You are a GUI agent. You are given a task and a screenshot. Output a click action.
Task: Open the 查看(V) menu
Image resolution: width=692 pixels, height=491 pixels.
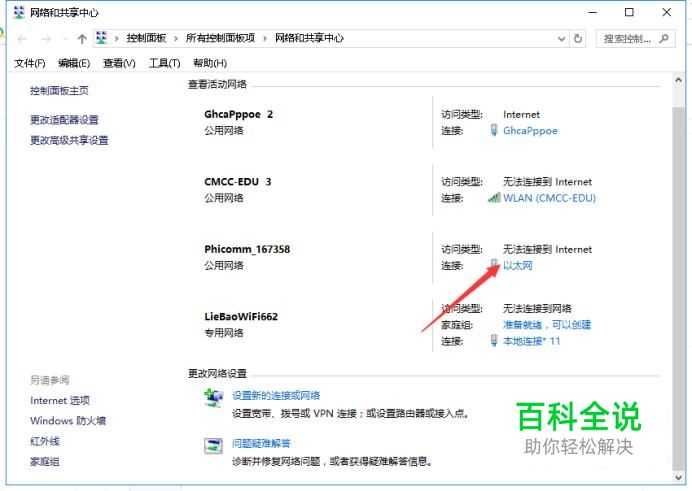[x=119, y=63]
